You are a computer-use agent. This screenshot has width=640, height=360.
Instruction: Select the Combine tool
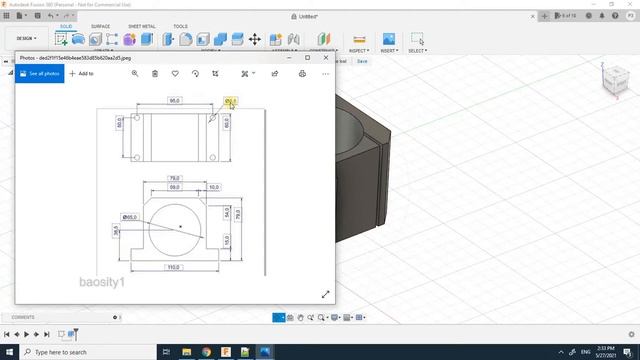pos(220,39)
